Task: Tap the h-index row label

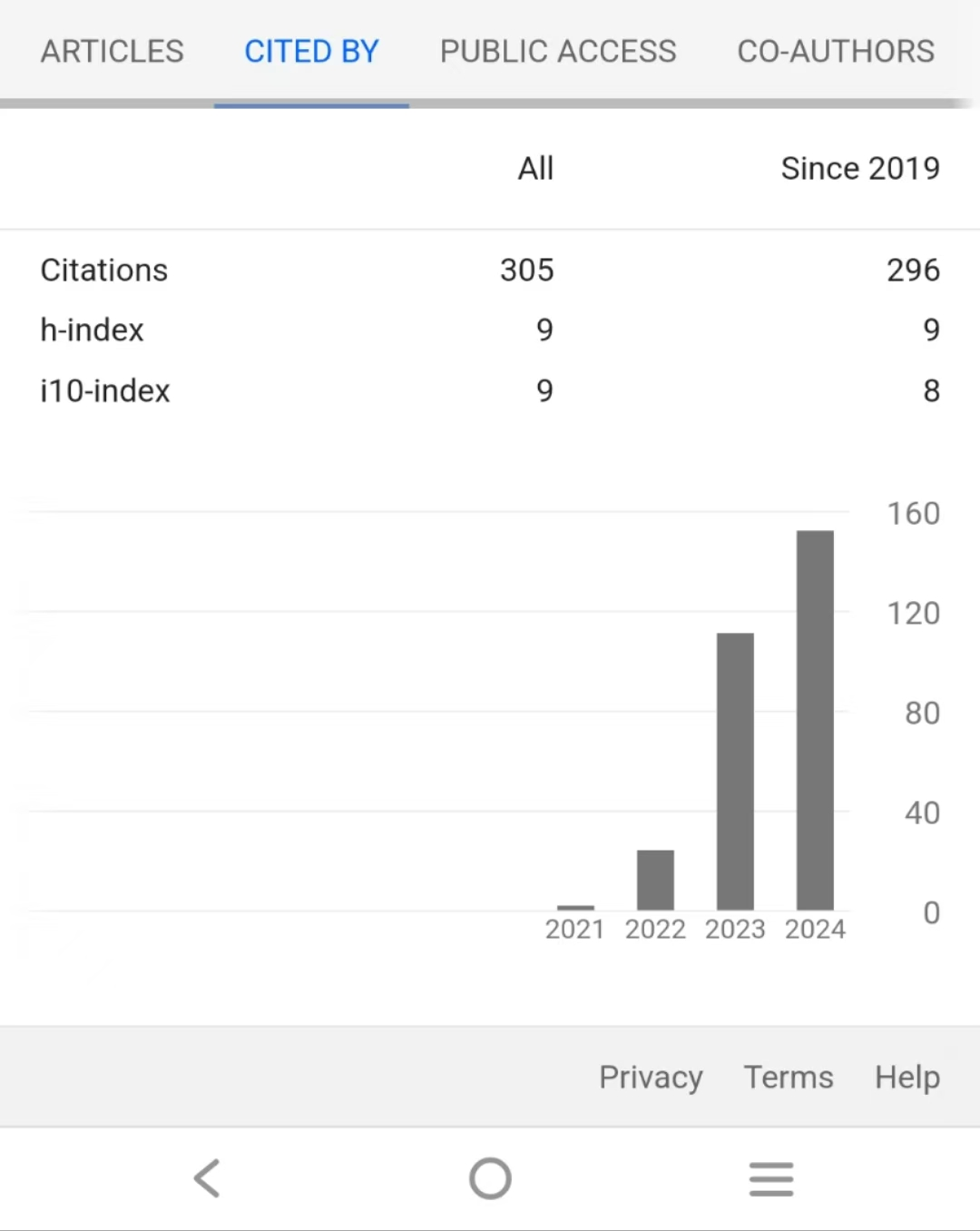Action: tap(93, 330)
